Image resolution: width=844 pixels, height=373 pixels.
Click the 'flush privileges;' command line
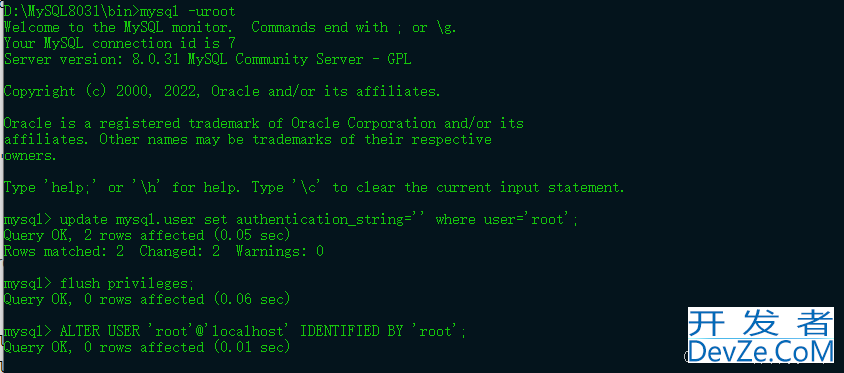(99, 284)
